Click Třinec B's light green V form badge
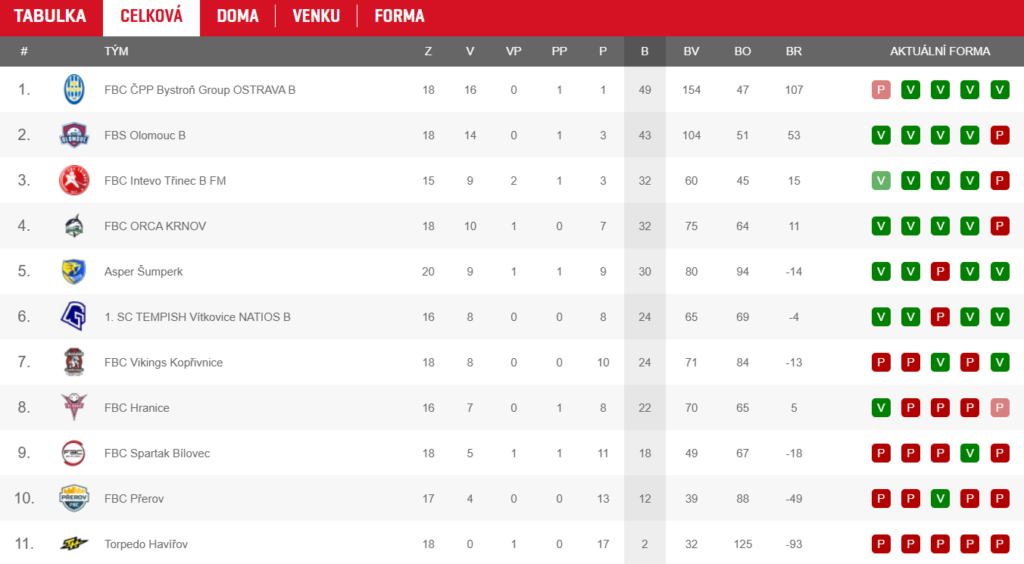Viewport: 1024px width, 564px height. (880, 180)
